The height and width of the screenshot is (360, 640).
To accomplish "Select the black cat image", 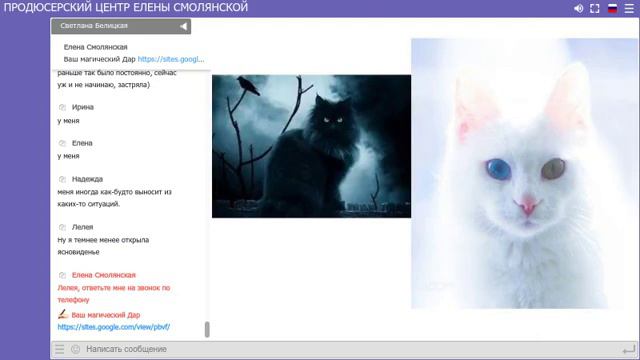I will (x=311, y=146).
